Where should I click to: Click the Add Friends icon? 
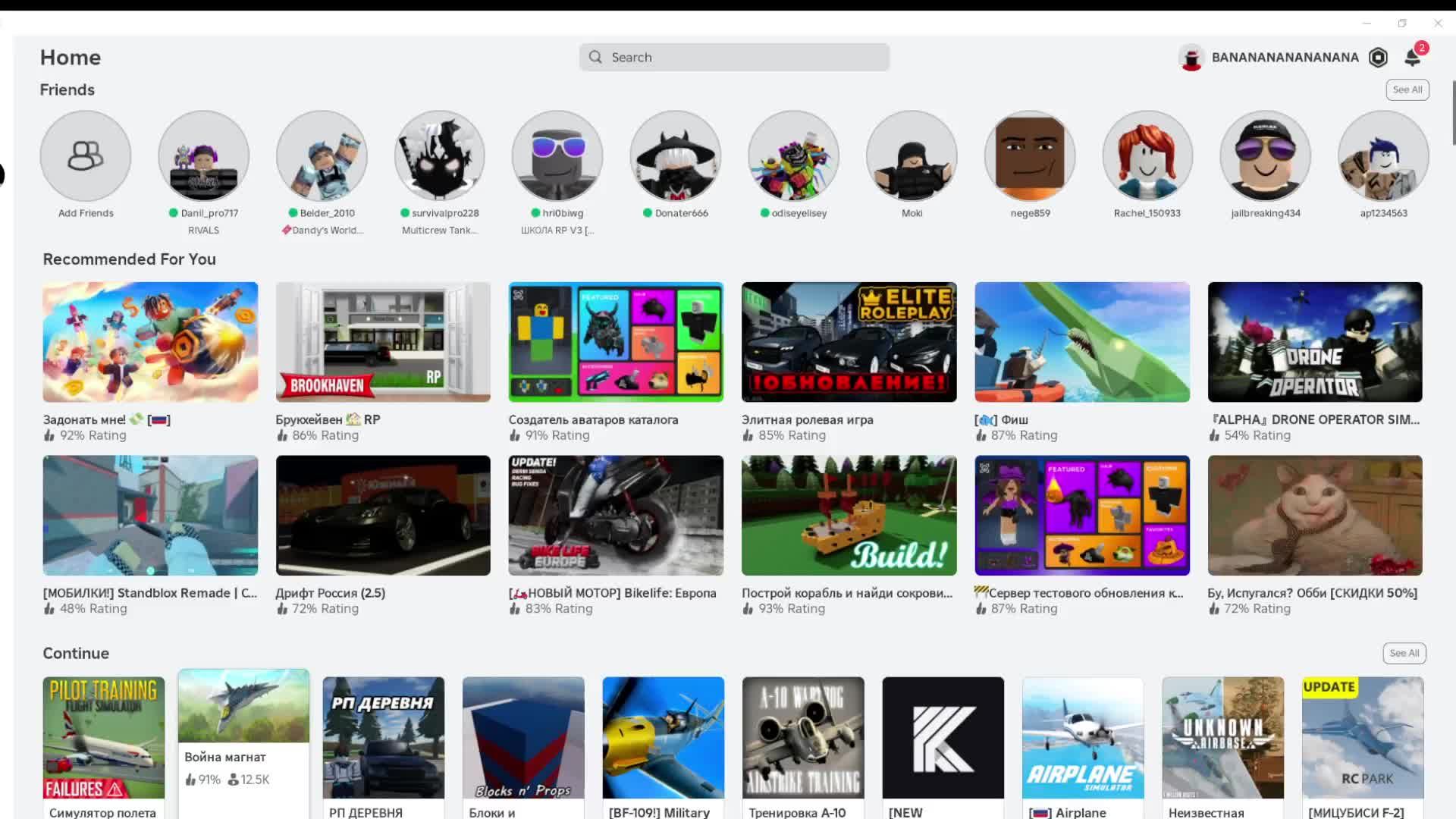86,156
